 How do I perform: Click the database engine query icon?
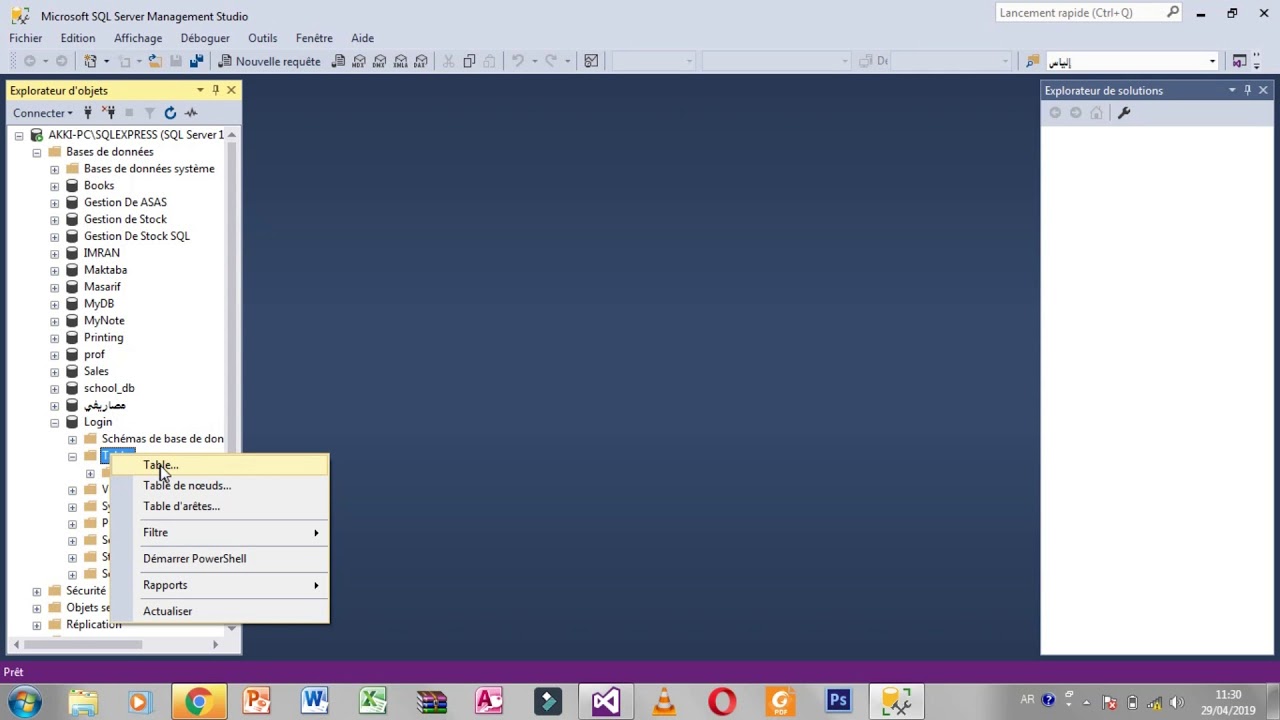click(338, 61)
